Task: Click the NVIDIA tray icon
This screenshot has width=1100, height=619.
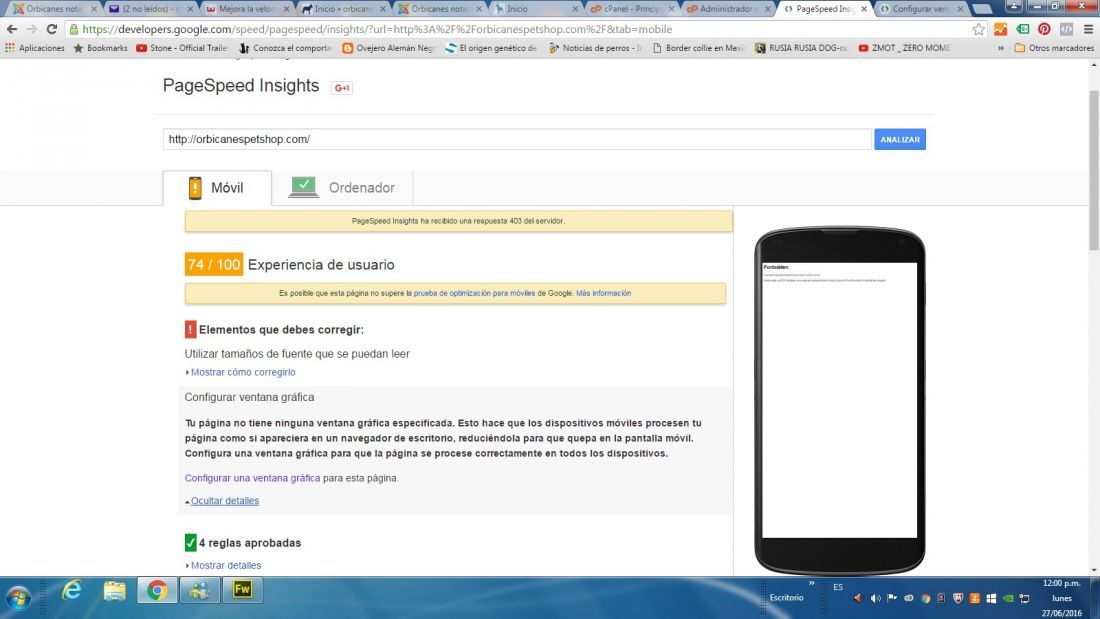Action: click(1007, 599)
